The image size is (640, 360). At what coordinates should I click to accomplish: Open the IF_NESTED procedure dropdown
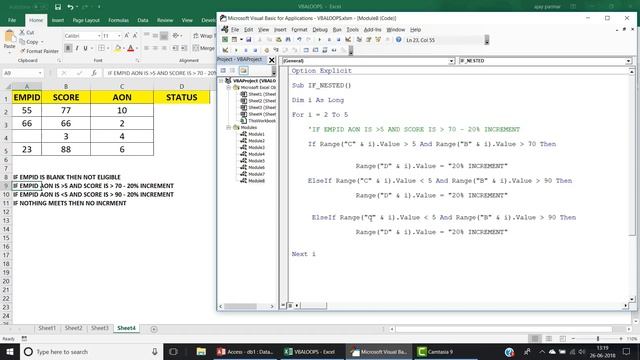628,61
